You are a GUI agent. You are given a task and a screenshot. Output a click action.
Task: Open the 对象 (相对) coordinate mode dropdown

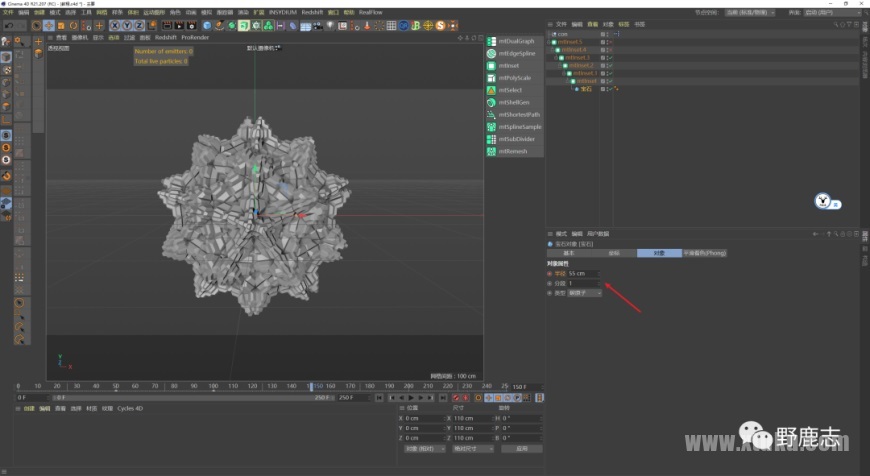(x=424, y=448)
